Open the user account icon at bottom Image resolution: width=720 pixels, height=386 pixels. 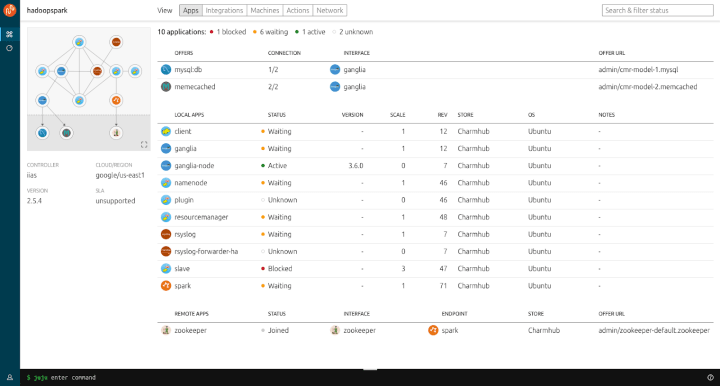point(10,377)
